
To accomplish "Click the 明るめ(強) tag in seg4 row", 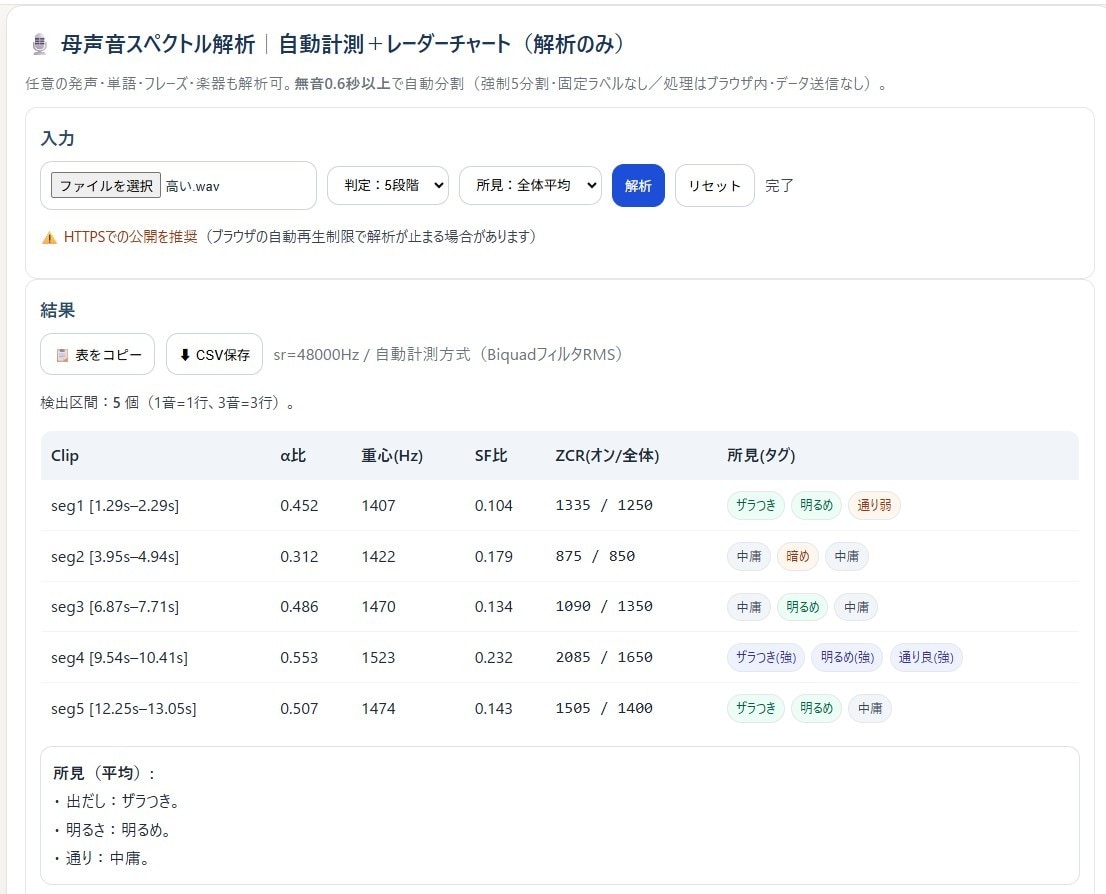I will point(847,658).
